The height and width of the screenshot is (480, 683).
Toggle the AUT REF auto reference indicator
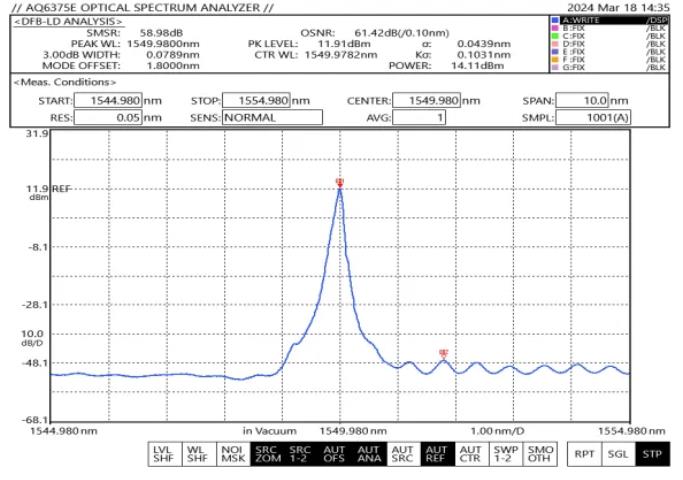point(437,454)
